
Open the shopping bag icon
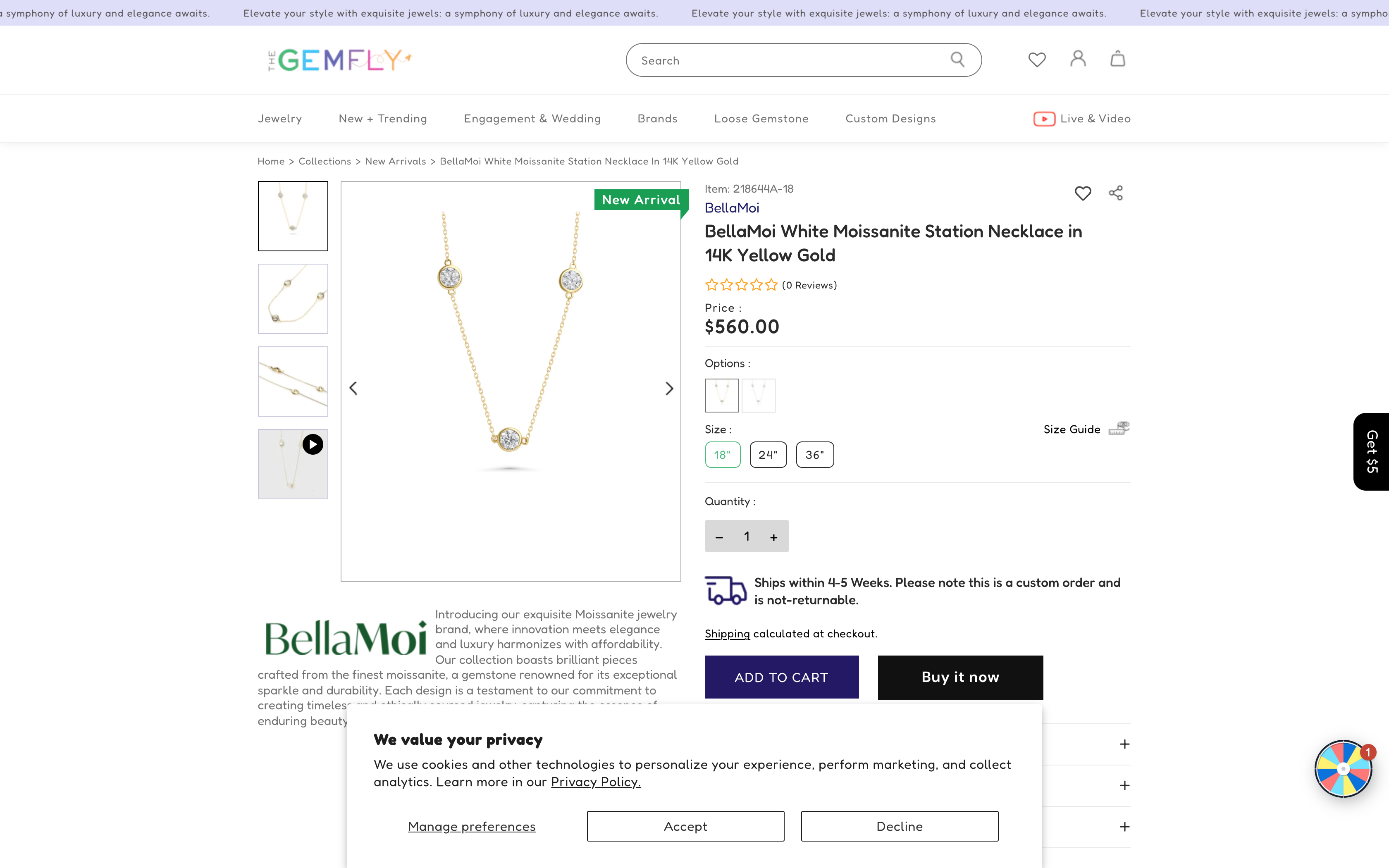[x=1117, y=59]
